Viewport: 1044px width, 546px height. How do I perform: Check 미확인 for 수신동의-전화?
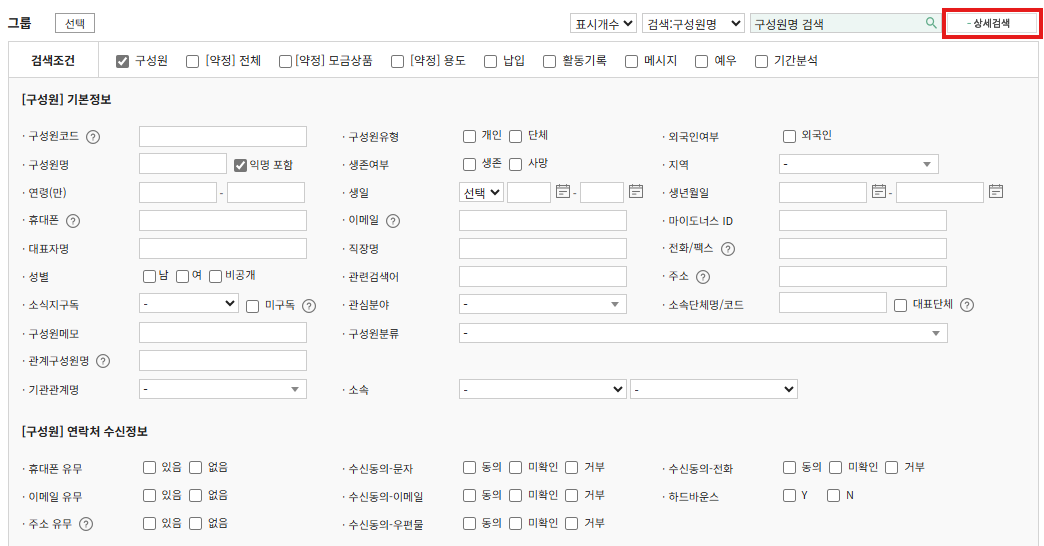click(x=836, y=467)
